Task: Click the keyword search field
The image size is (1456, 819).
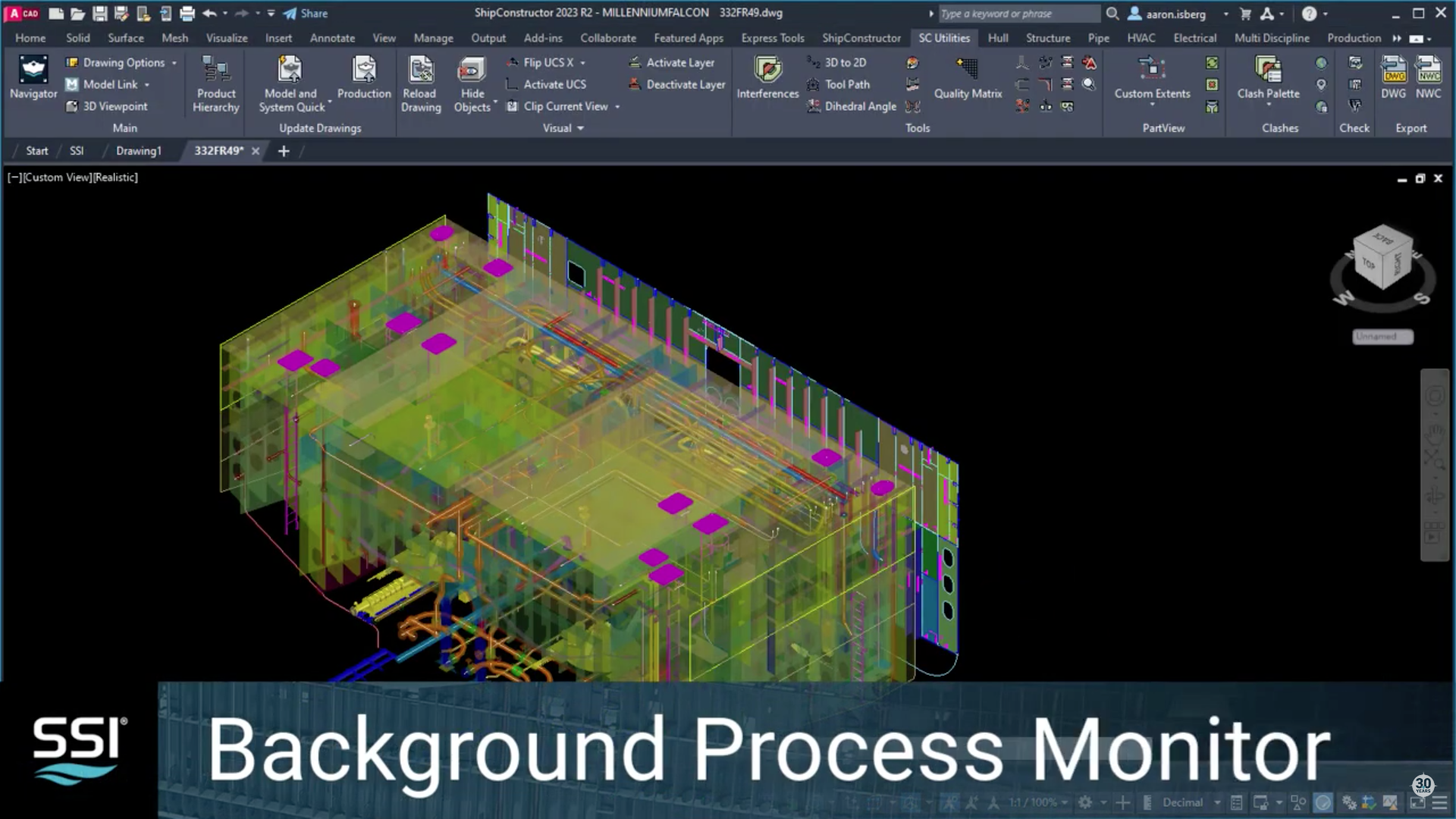Action: click(1016, 13)
